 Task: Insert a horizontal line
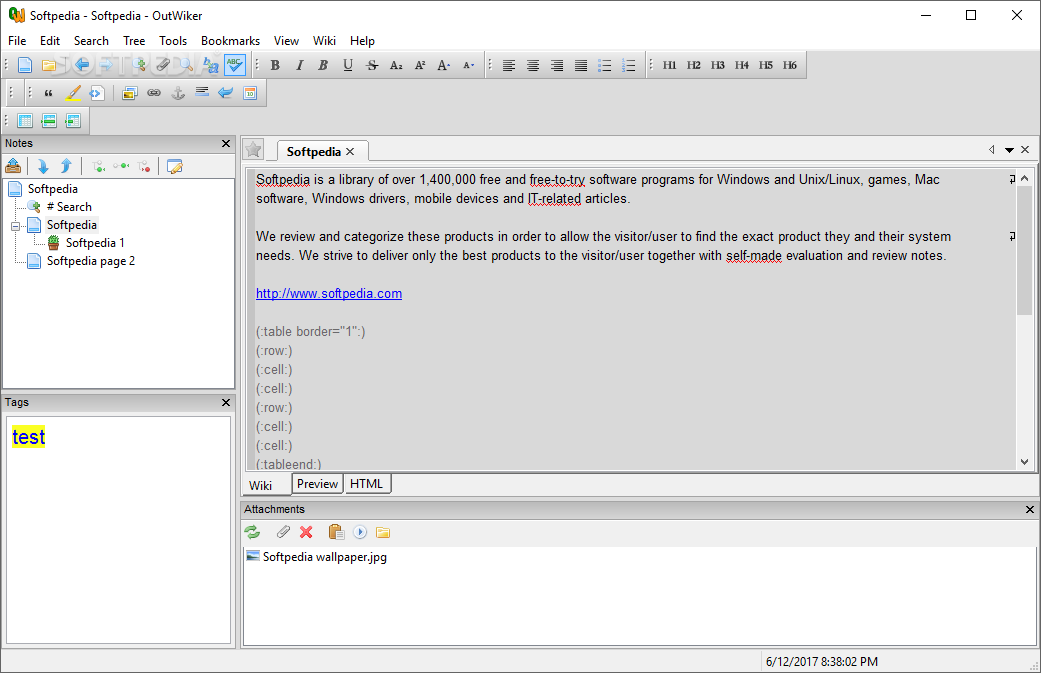coord(202,92)
